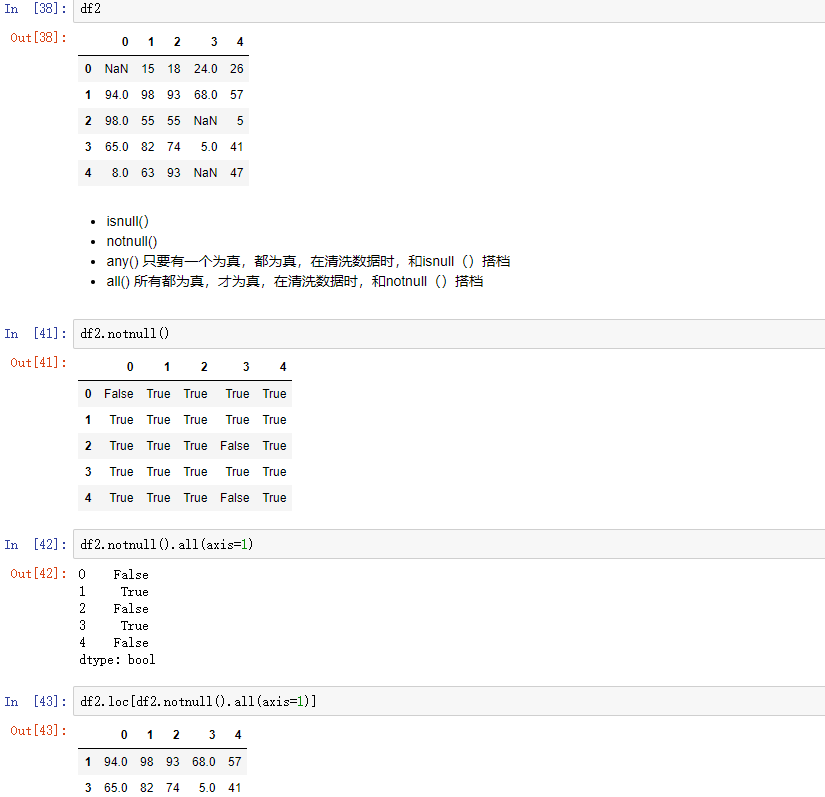Click the notnull() bullet text
This screenshot has width=825, height=797.
point(132,241)
